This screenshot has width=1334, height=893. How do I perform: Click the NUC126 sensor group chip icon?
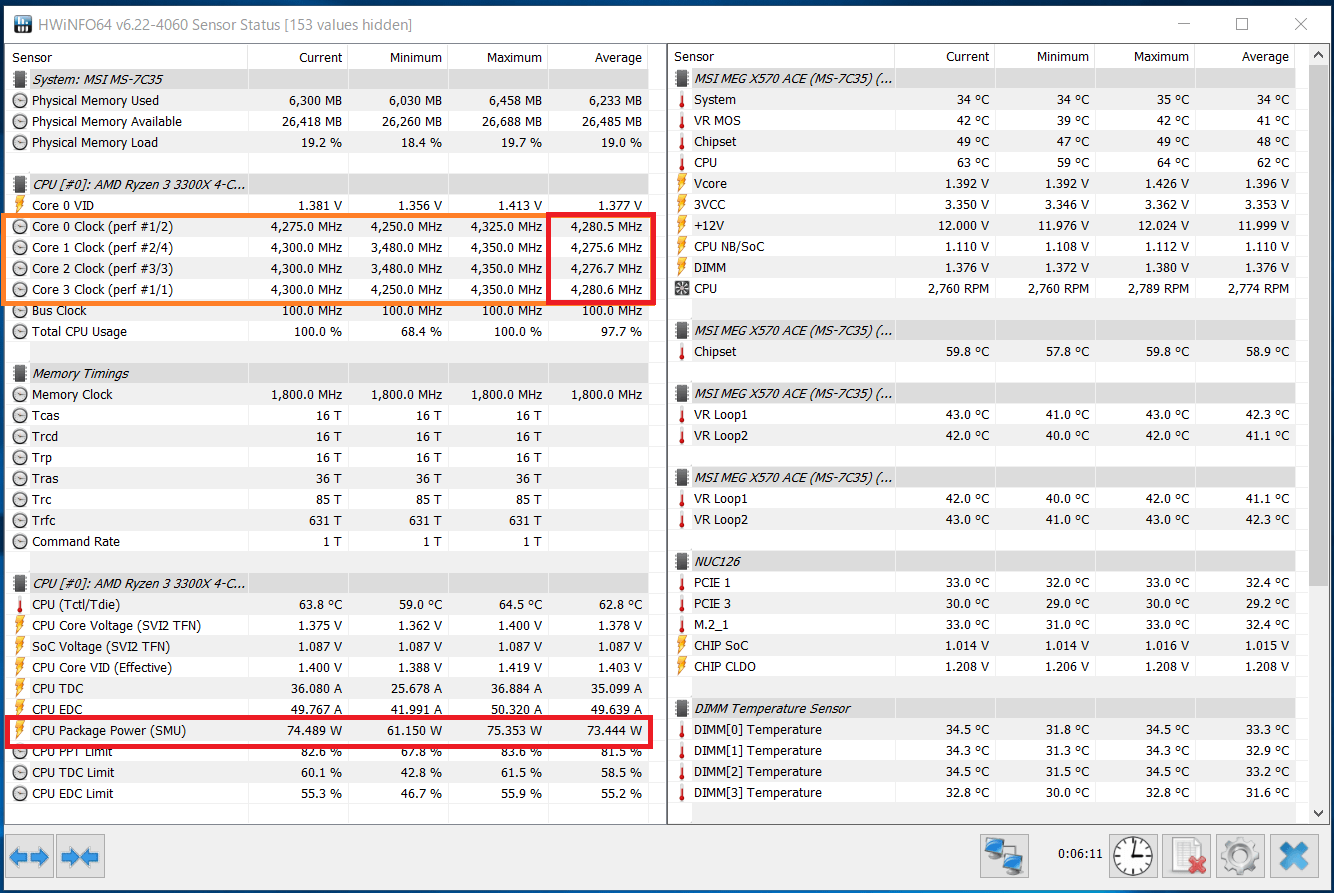click(x=682, y=561)
